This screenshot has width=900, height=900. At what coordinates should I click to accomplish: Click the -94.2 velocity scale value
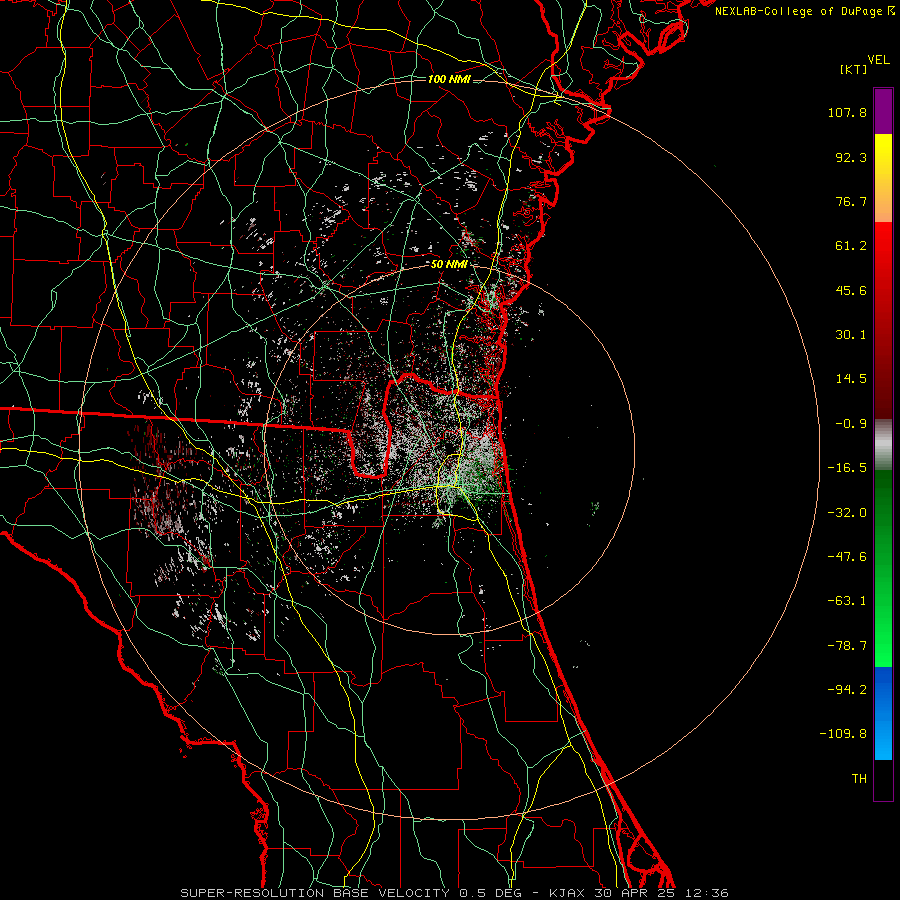(x=847, y=689)
